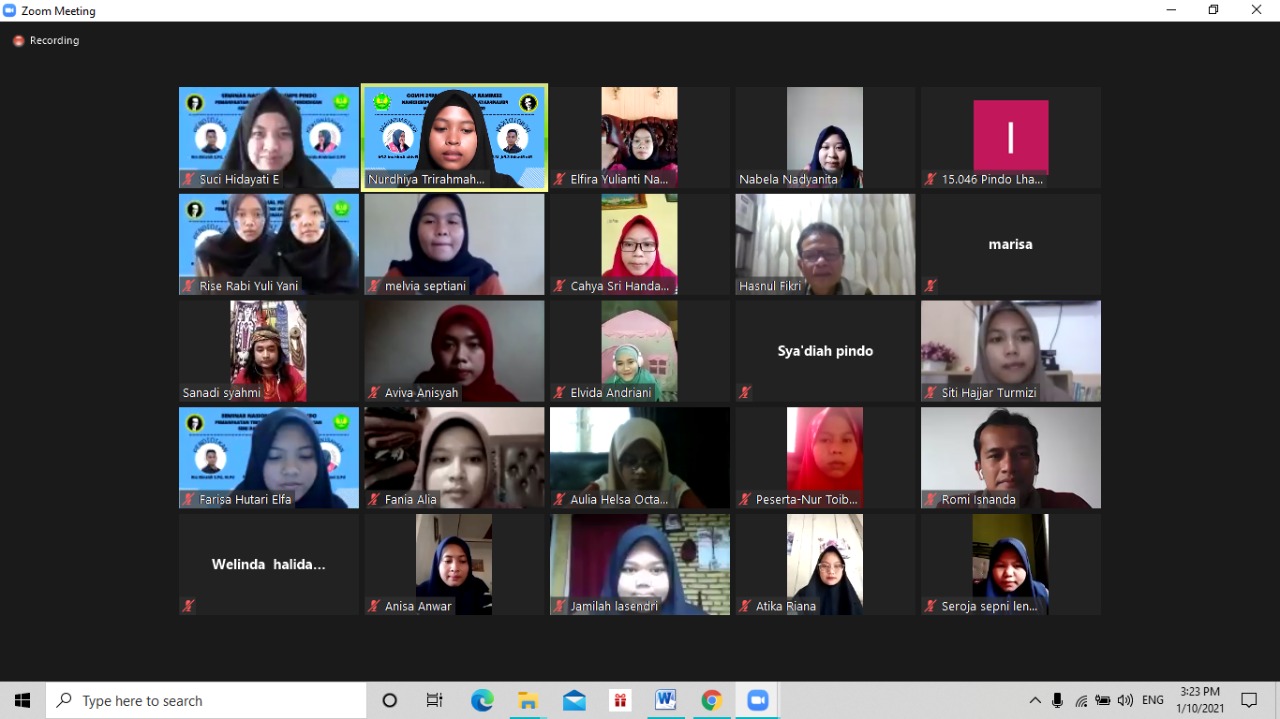
Task: Open Google Chrome from the taskbar
Action: coord(711,700)
